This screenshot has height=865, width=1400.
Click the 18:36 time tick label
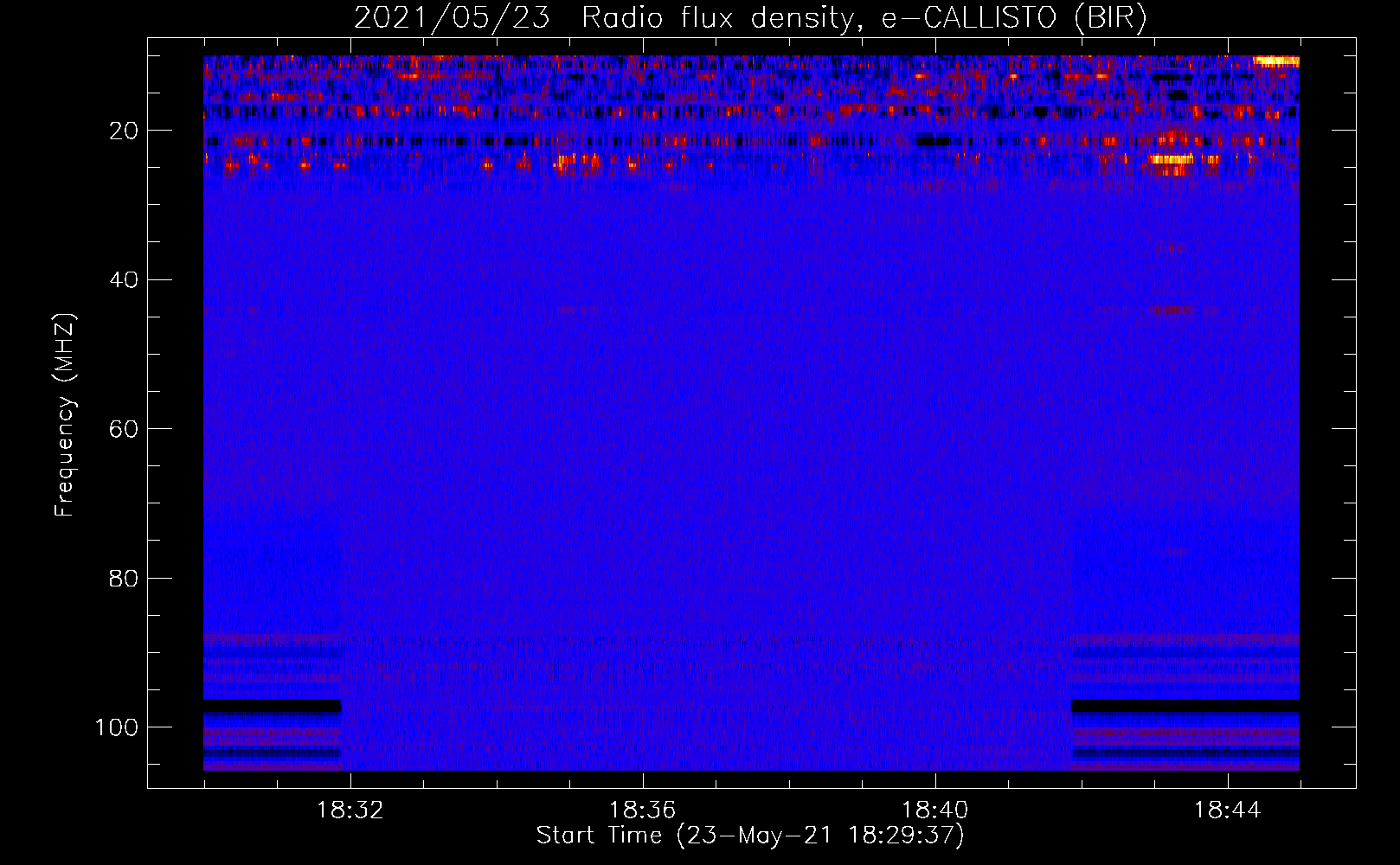click(642, 811)
